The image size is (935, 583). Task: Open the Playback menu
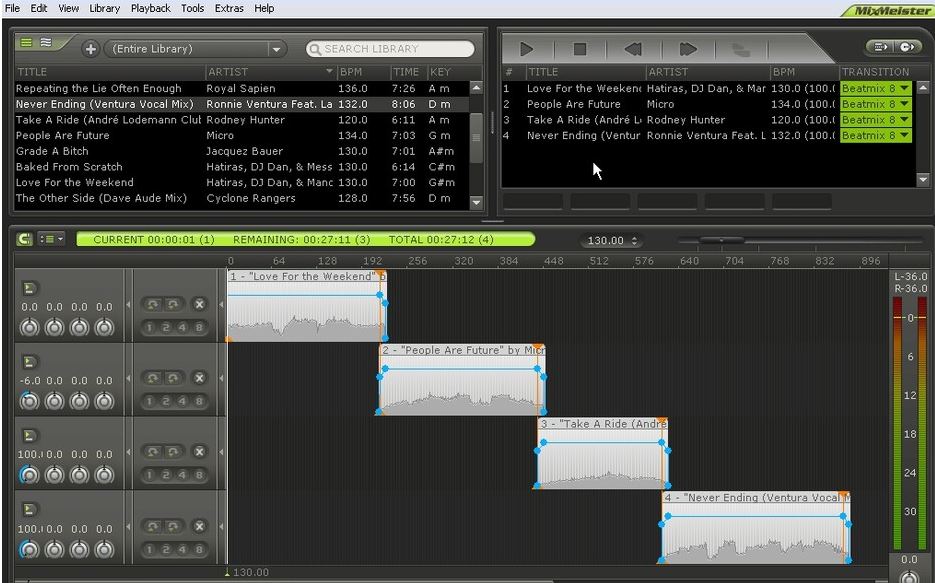(151, 8)
